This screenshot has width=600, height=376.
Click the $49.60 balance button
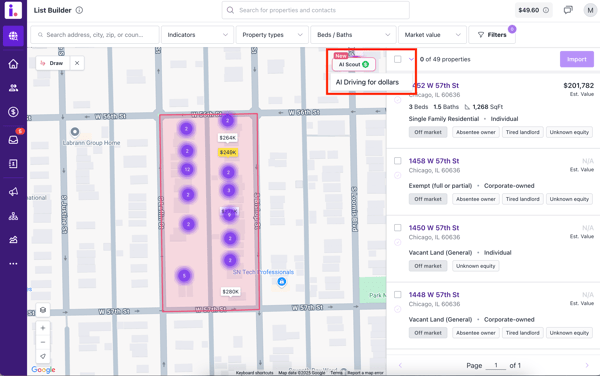(533, 10)
